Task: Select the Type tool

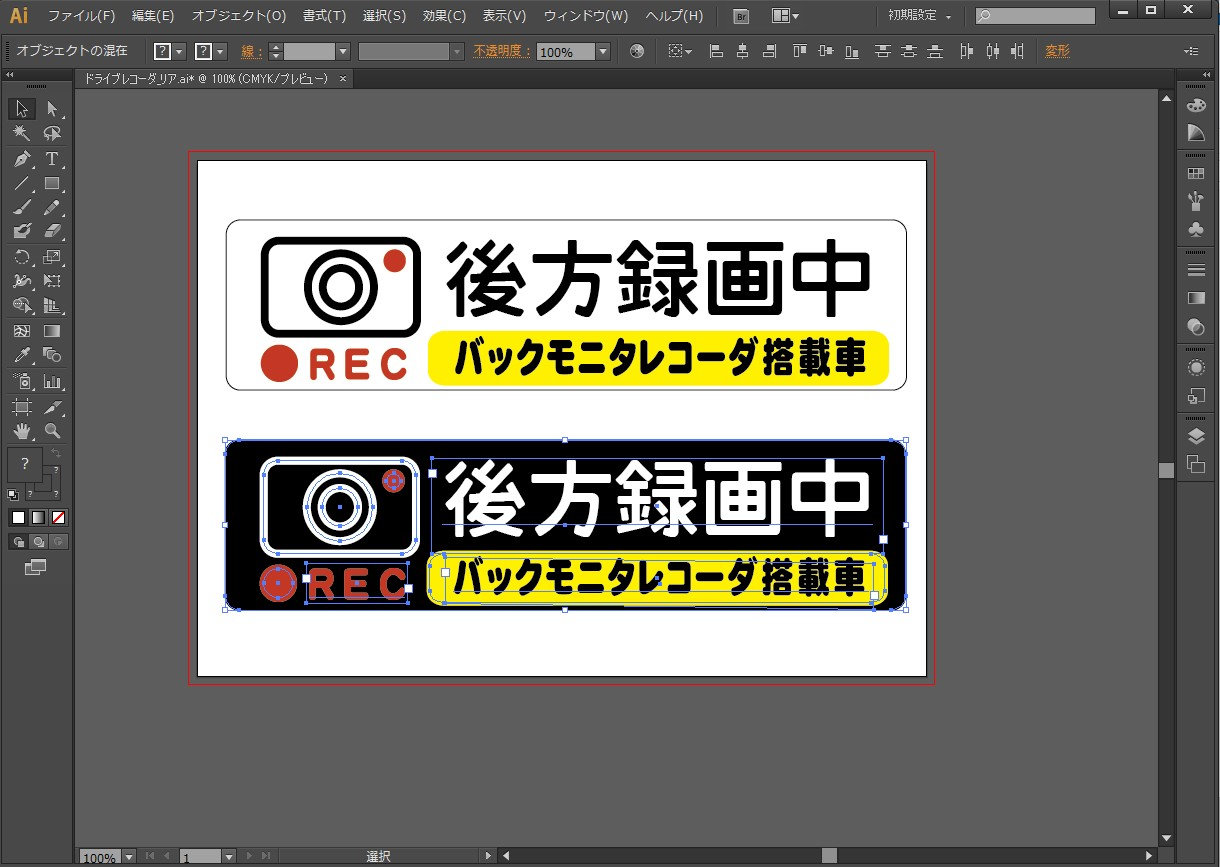Action: pos(52,159)
